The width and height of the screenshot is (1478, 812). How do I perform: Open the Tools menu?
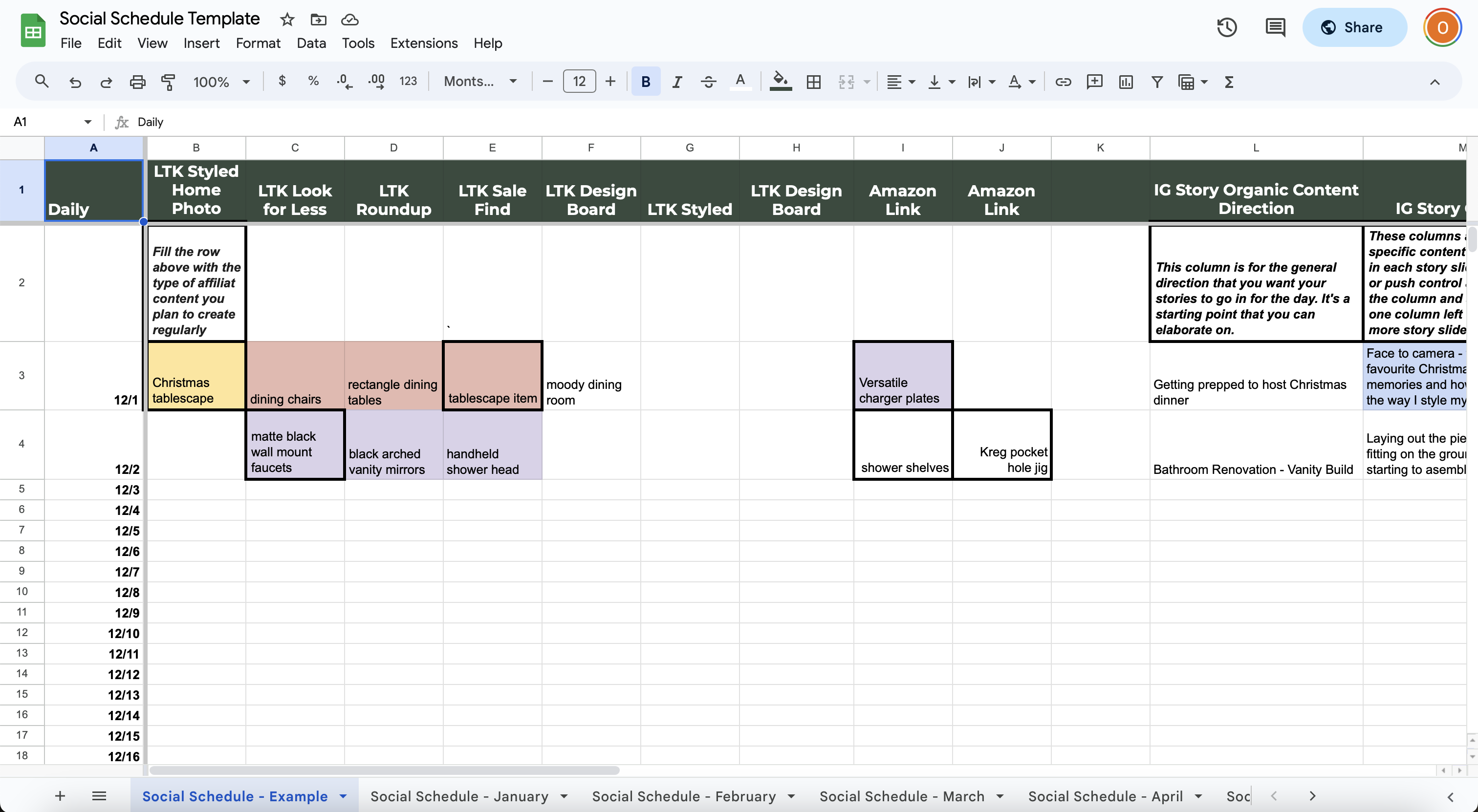[358, 43]
